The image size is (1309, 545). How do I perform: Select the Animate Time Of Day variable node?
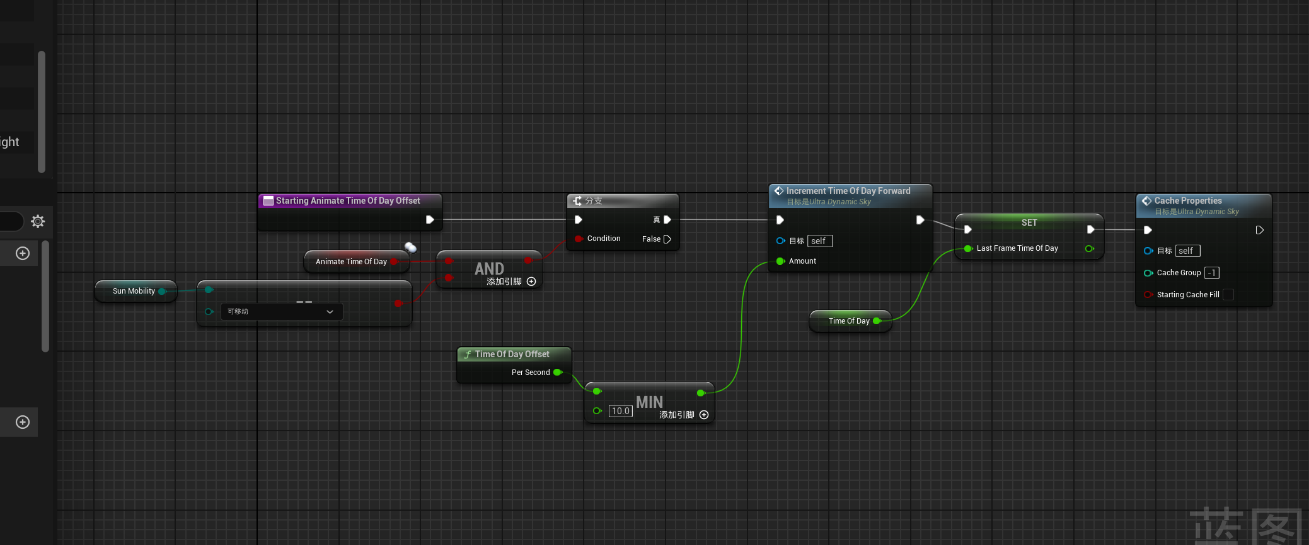coord(356,262)
